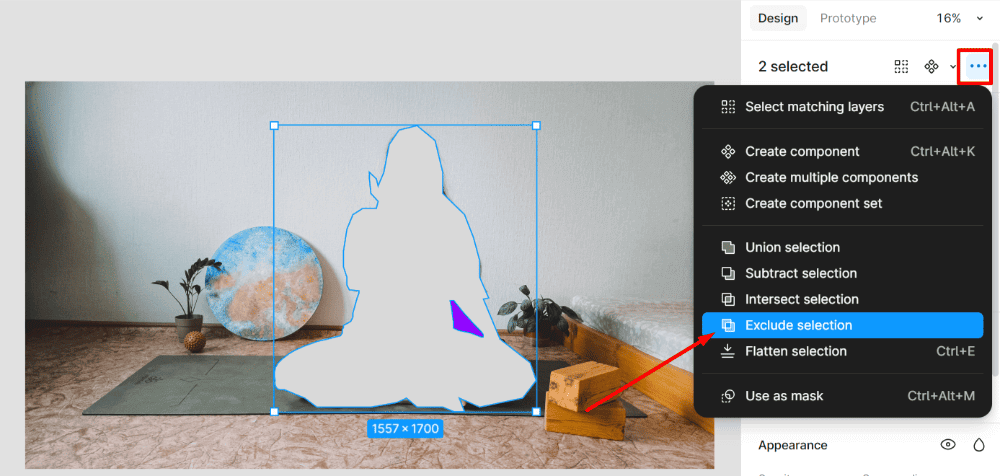
Task: Click the select matching layers grid icon
Action: (901, 66)
